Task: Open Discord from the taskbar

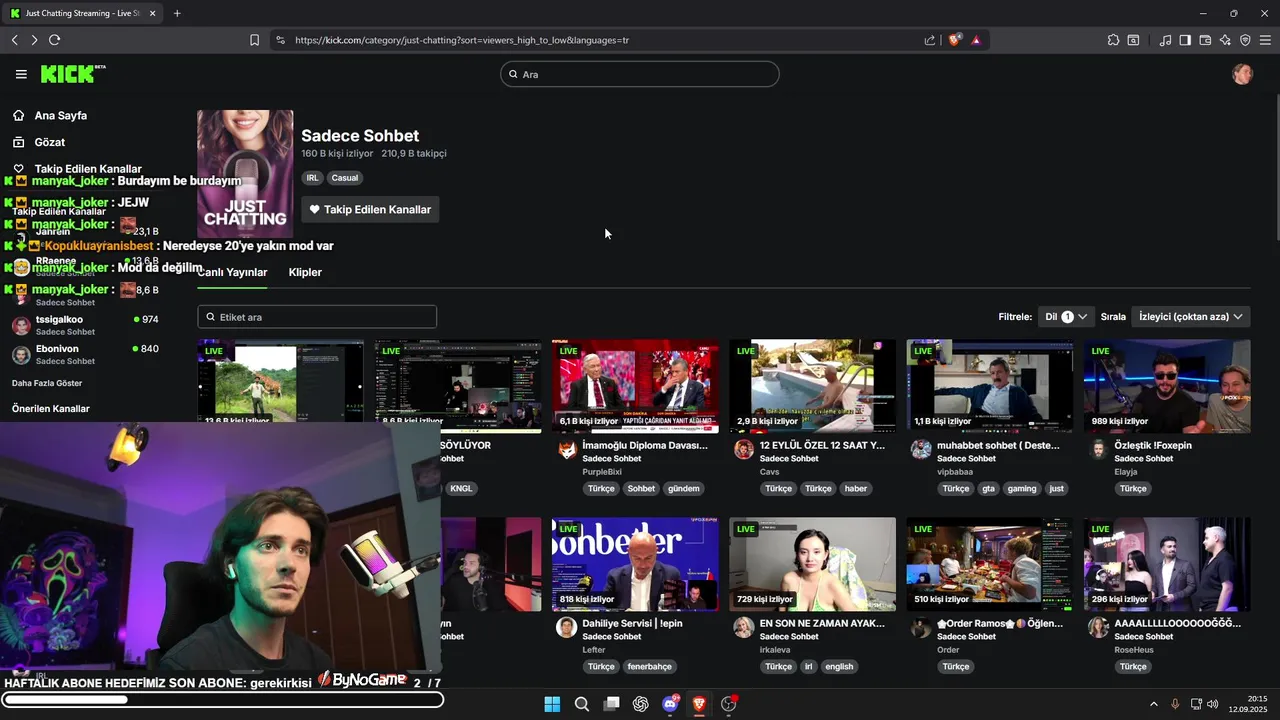Action: [670, 704]
